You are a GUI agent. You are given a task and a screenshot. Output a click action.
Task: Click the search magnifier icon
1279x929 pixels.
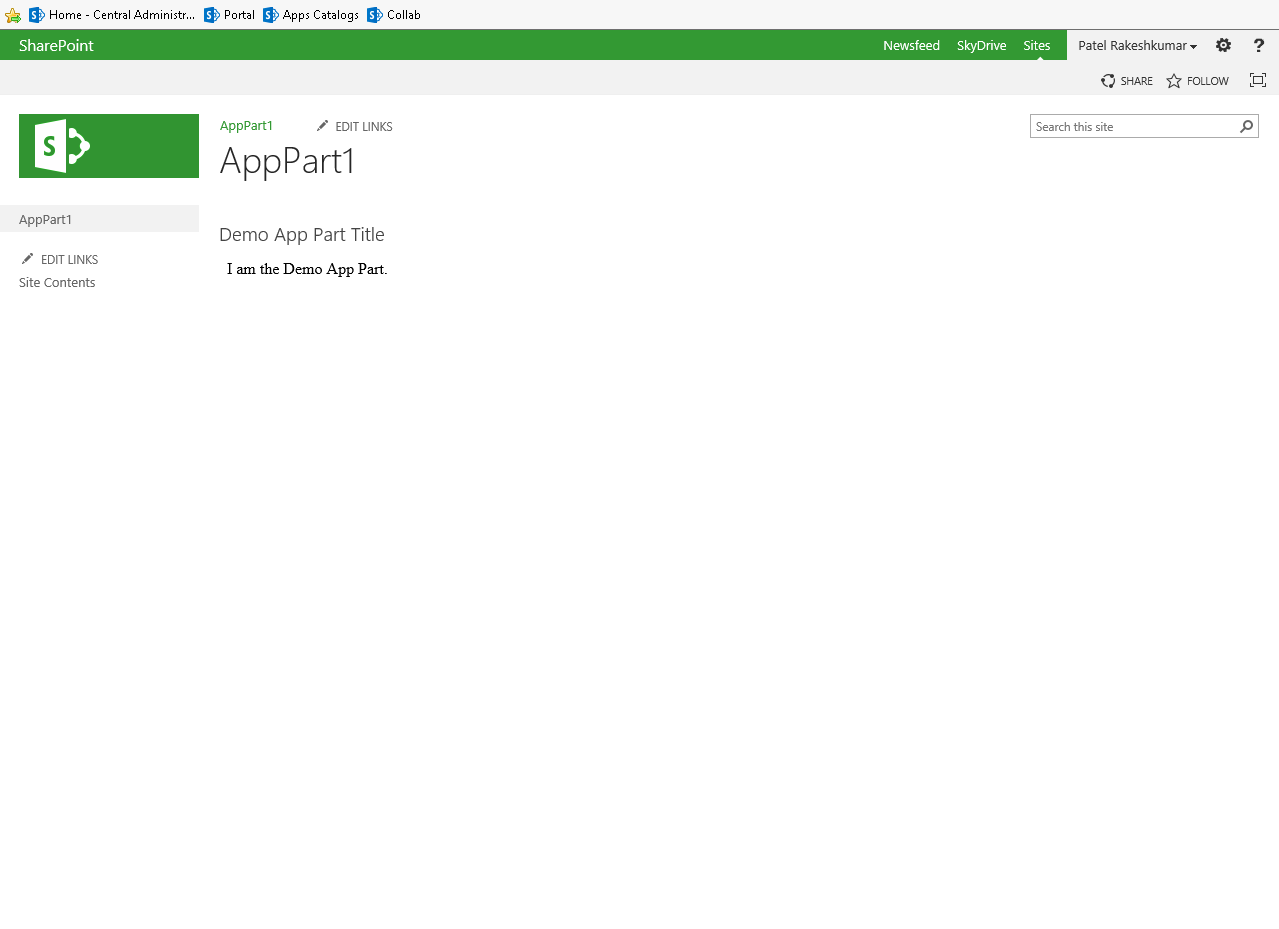[x=1245, y=126]
